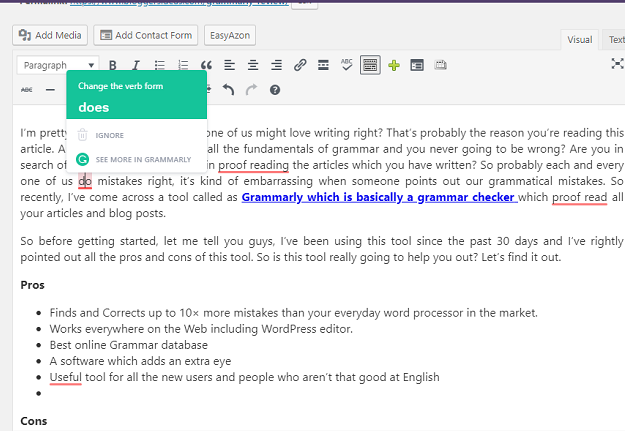This screenshot has height=431, width=625.
Task: Accept Grammarly suggestion "does"
Action: (x=94, y=107)
